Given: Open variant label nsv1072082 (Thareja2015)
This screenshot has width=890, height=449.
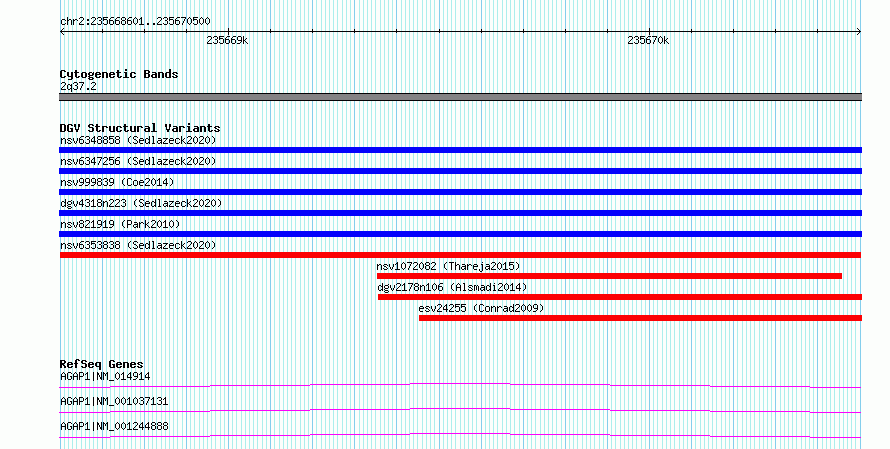Looking at the screenshot, I should [448, 266].
